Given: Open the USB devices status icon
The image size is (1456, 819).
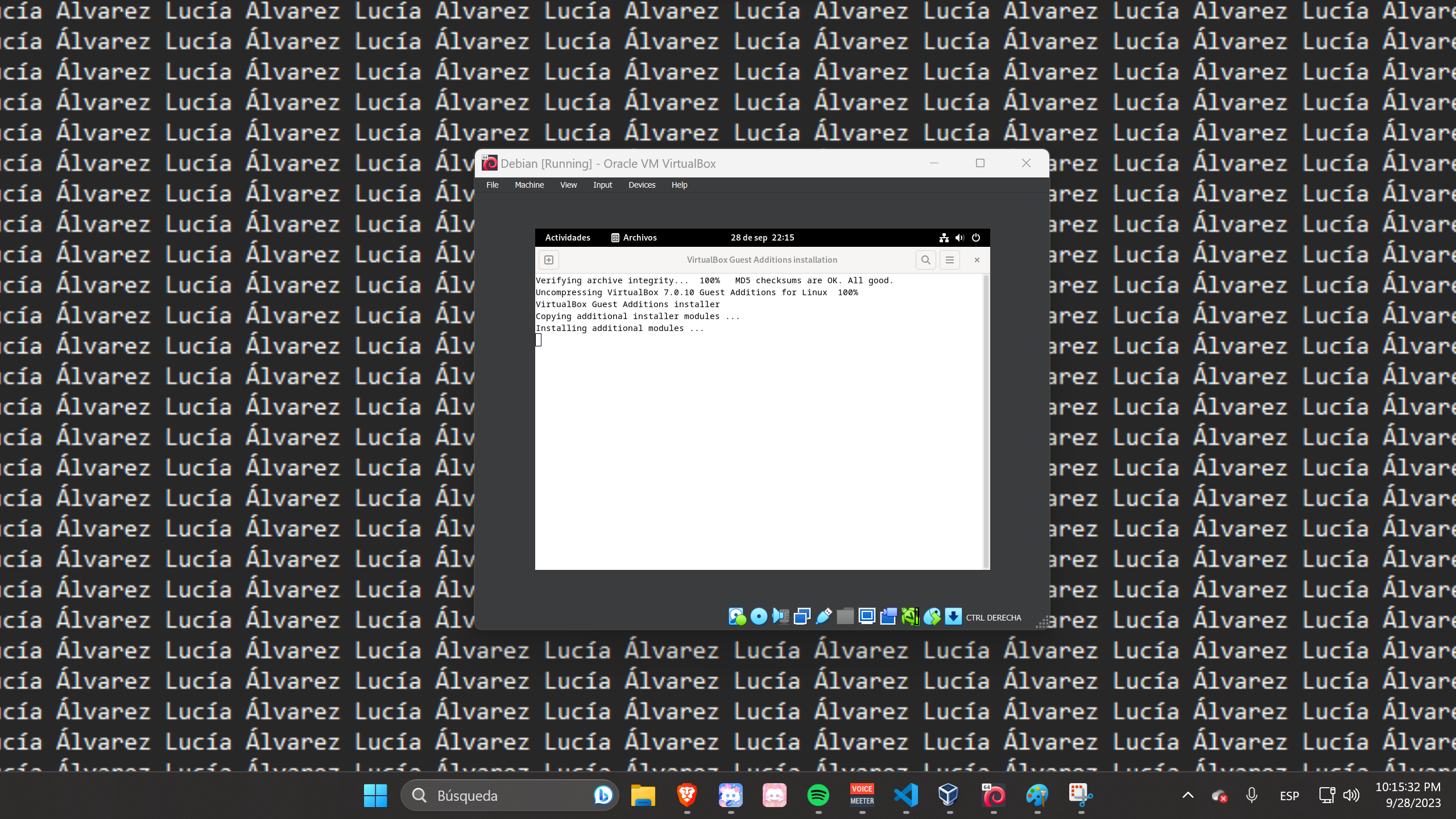Looking at the screenshot, I should pyautogui.click(x=824, y=617).
